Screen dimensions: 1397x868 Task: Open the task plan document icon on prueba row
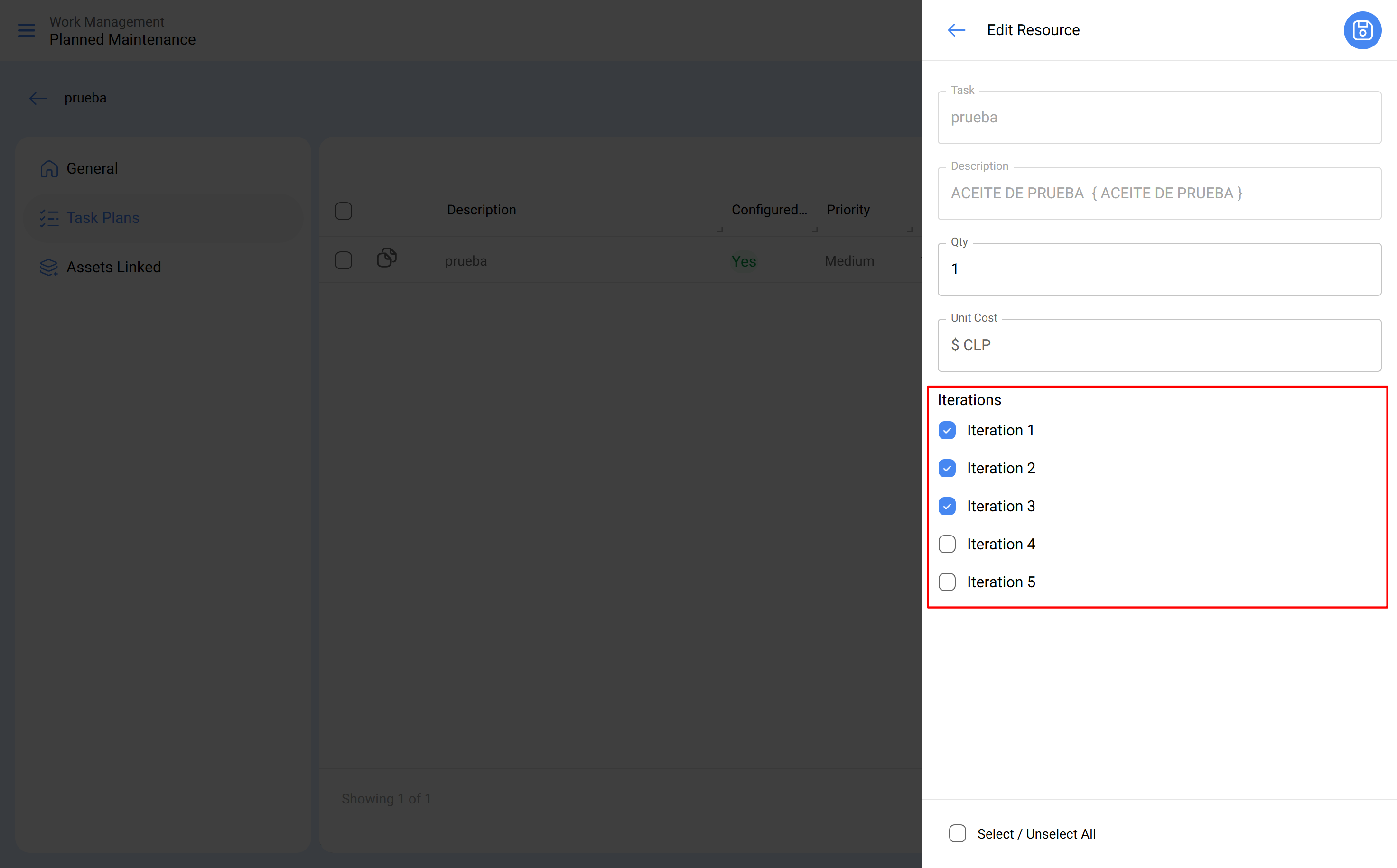tap(386, 258)
